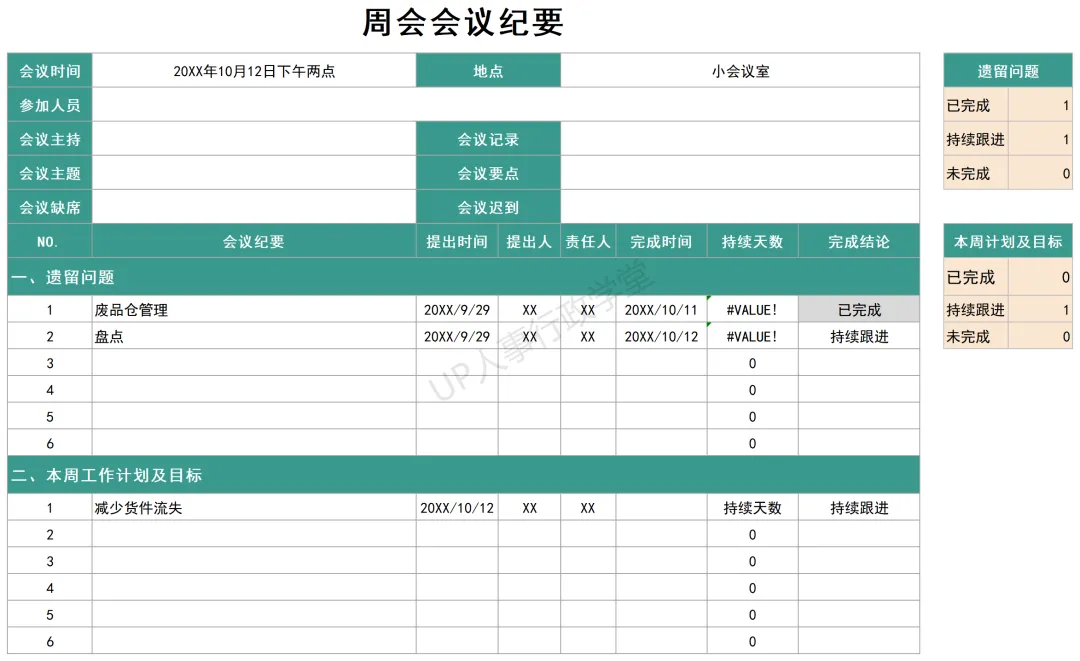Select the title 周会会议纪要
The width and height of the screenshot is (1080, 661).
pos(463,22)
